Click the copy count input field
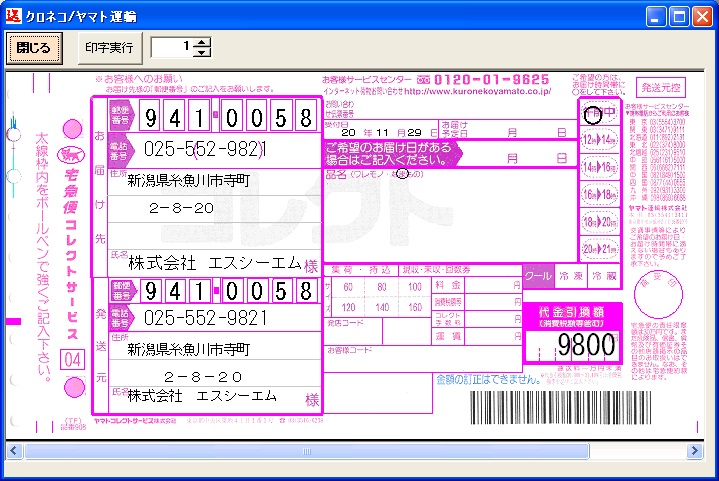Screen dimensions: 719x481 172,47
